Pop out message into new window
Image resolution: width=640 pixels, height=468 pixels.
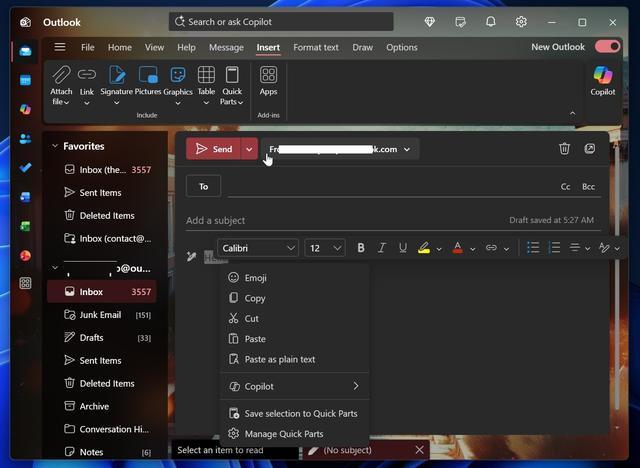(x=589, y=149)
